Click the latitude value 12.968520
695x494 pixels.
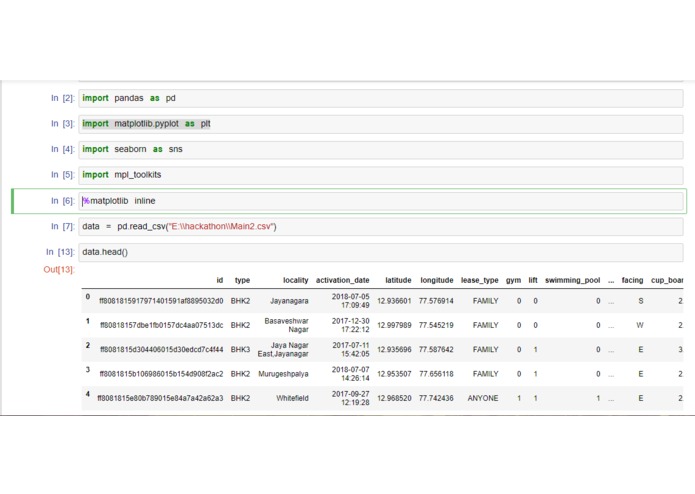(394, 399)
